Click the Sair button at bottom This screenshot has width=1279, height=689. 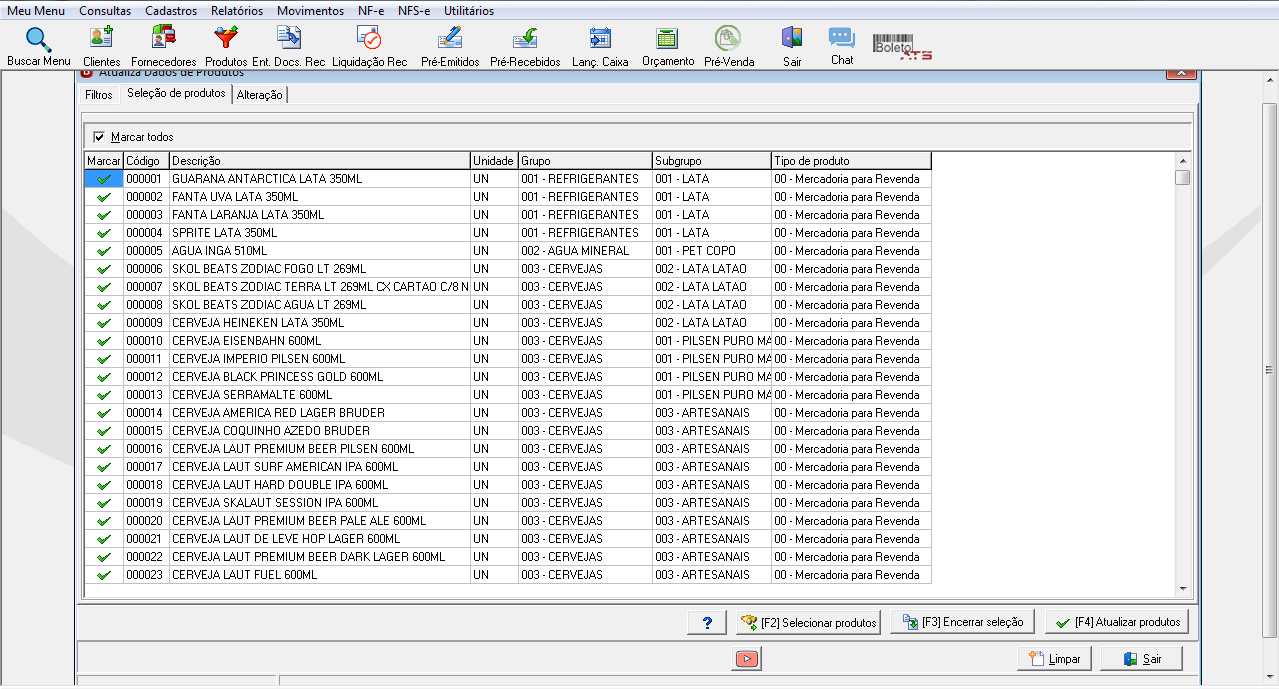(1141, 659)
